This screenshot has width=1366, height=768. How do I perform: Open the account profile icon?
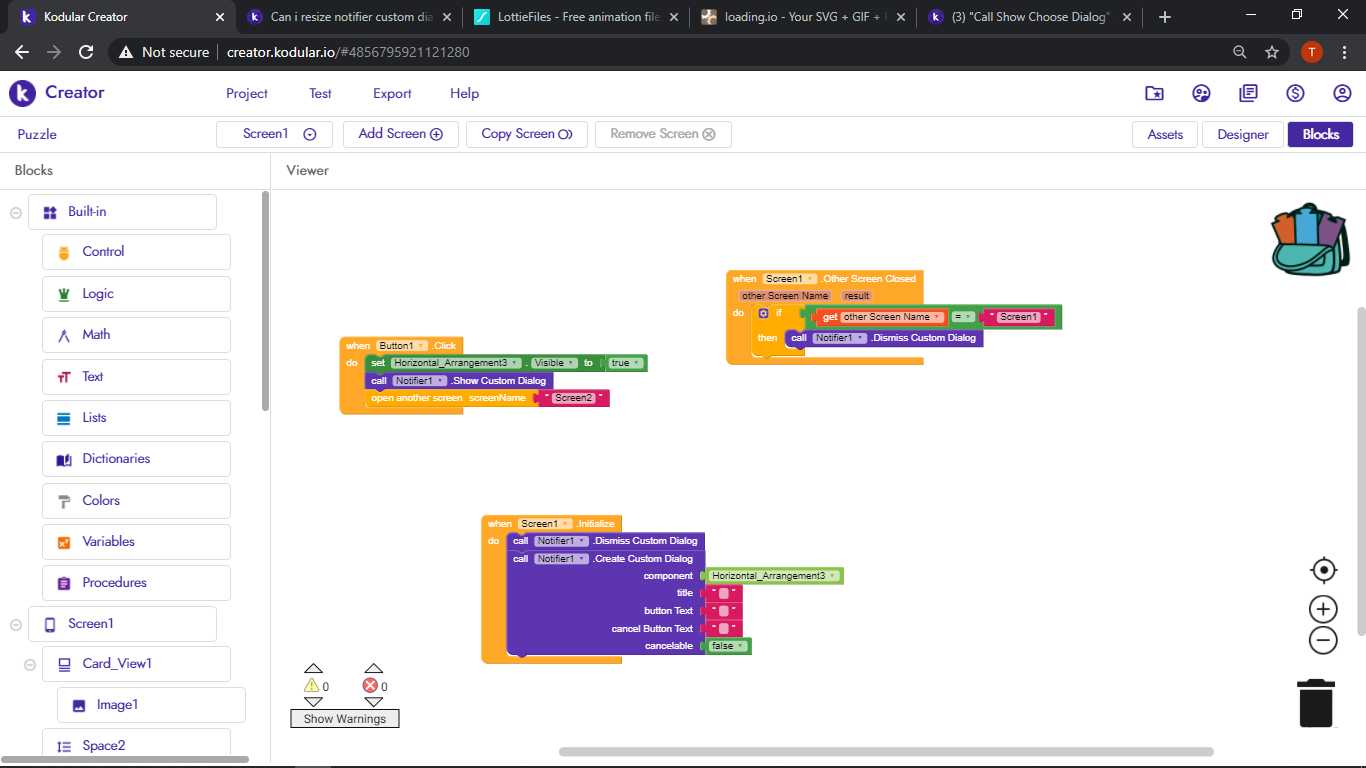1342,93
